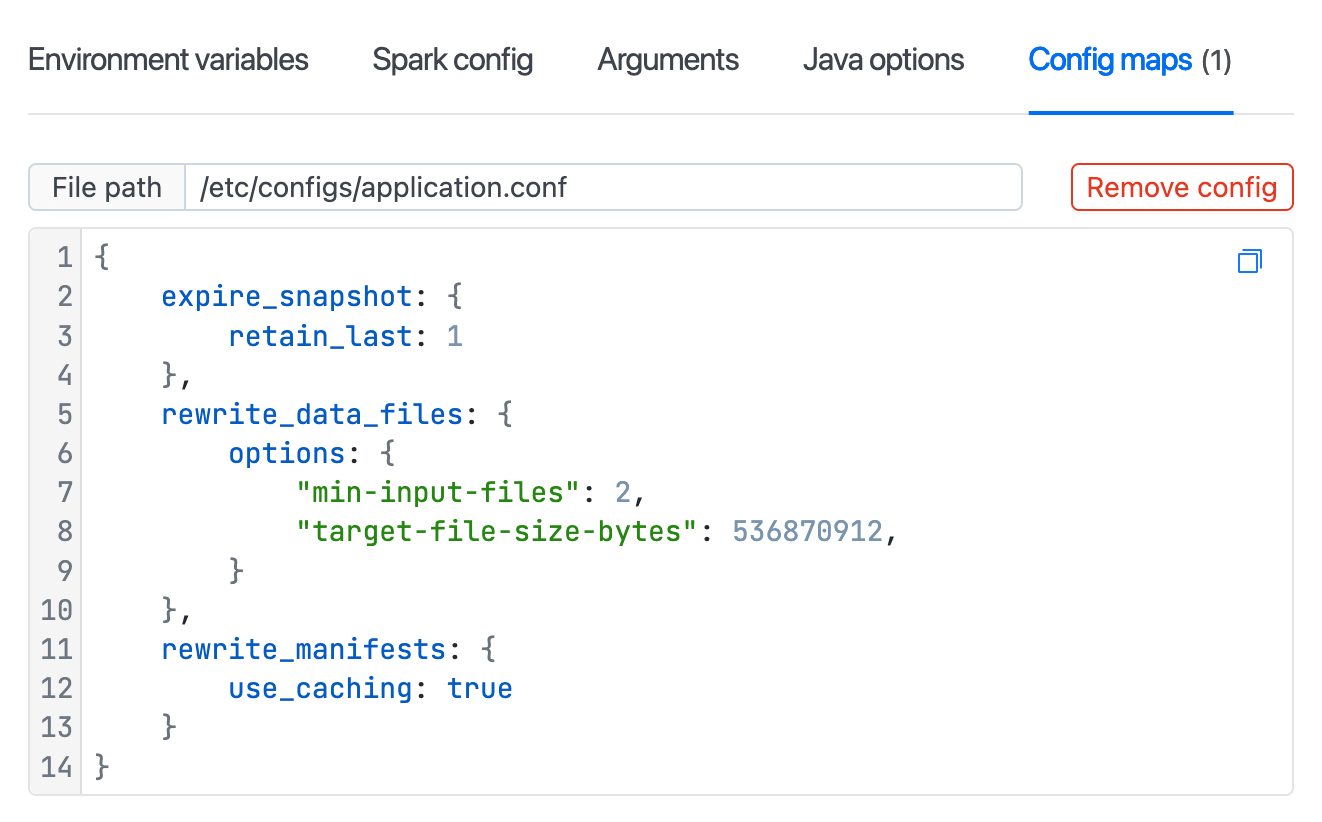Screen dimensions: 1322x822
Task: Select the Config maps tab
Action: (x=1130, y=60)
